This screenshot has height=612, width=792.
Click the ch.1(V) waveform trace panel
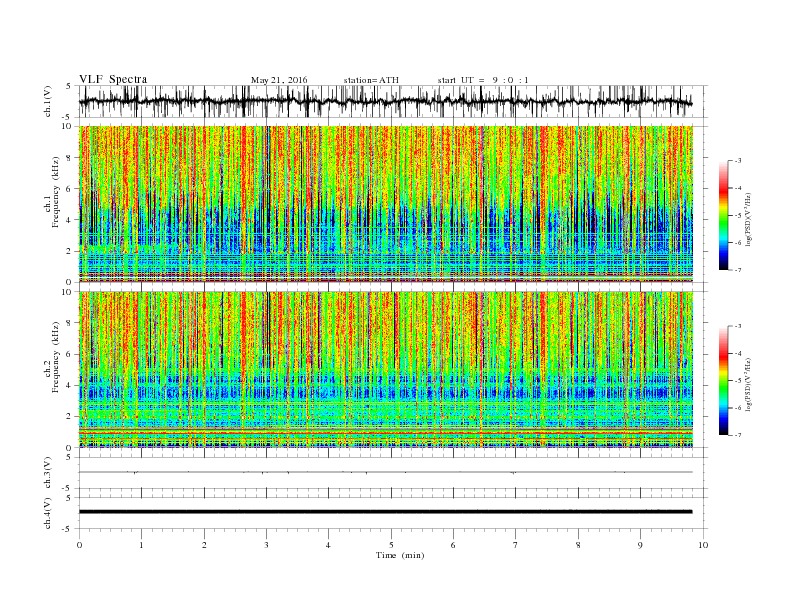[x=393, y=101]
